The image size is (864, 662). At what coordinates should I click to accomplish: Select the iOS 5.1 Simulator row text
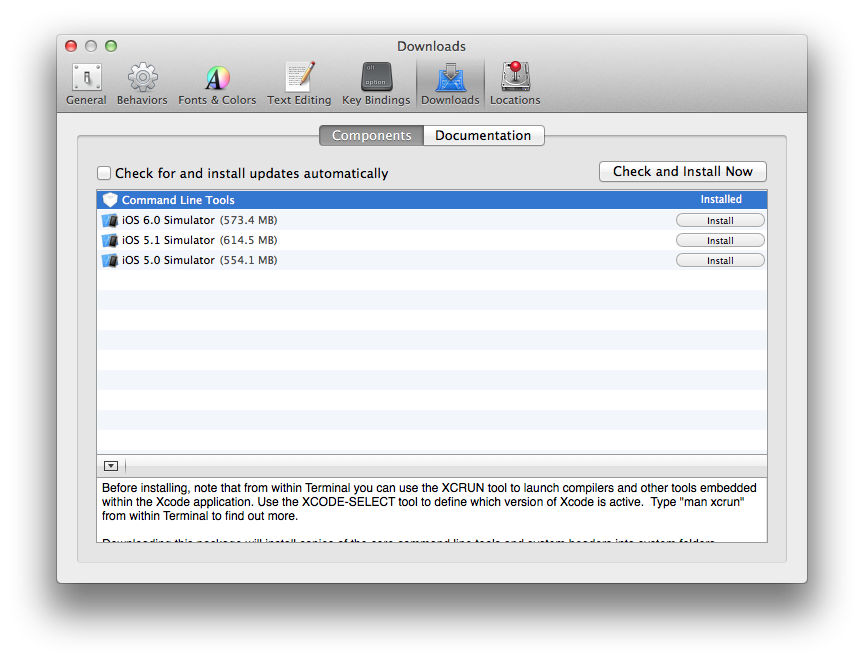(x=199, y=240)
